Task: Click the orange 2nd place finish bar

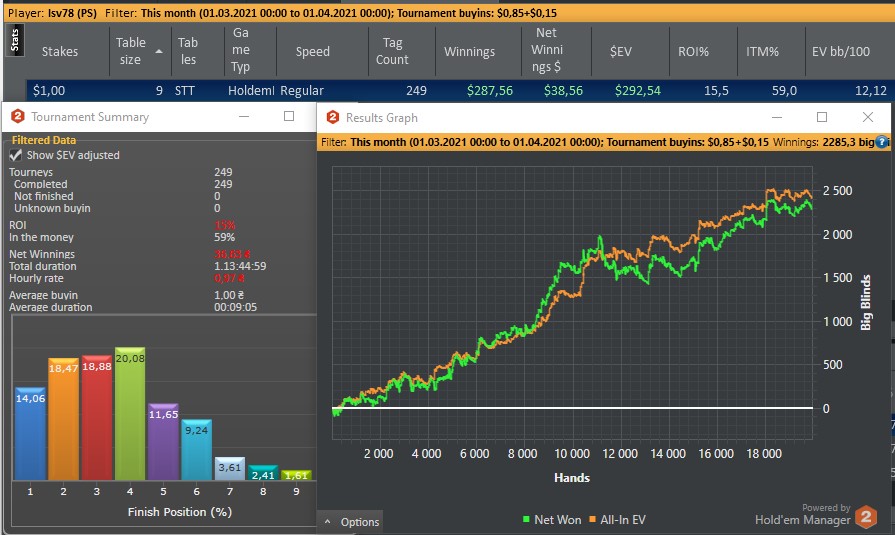Action: (63, 419)
